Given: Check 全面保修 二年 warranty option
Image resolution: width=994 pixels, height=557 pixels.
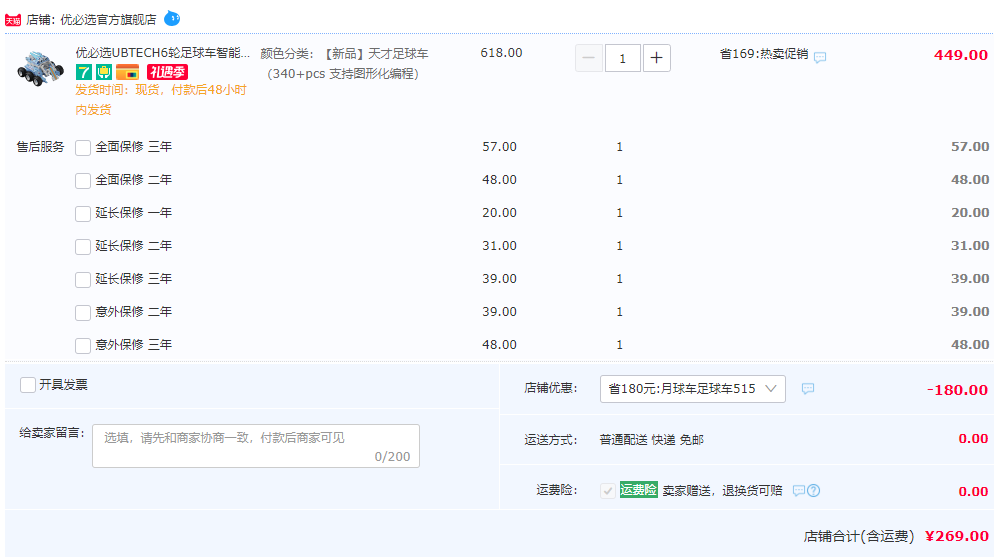Looking at the screenshot, I should coord(83,181).
